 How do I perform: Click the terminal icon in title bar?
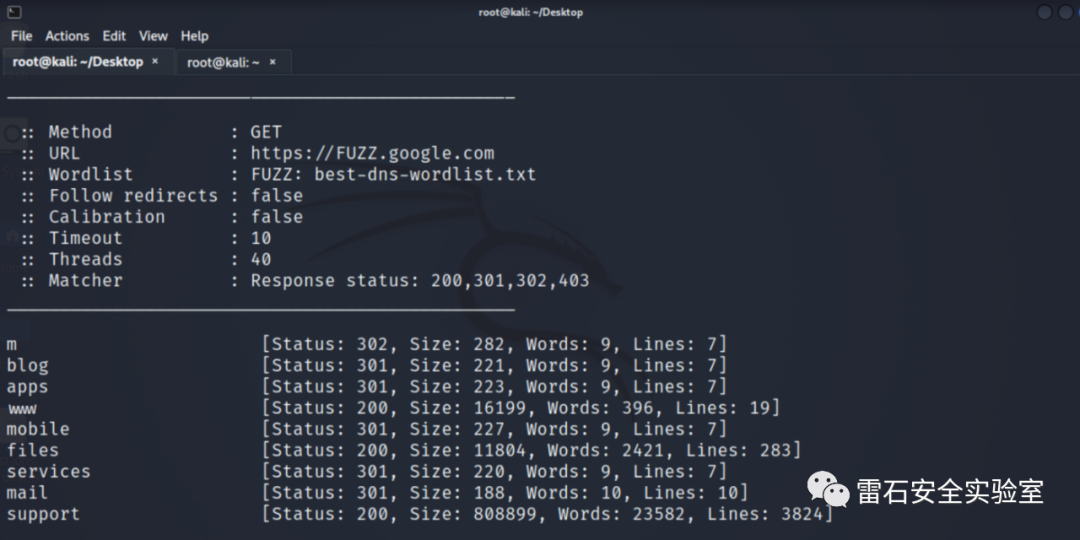pyautogui.click(x=14, y=12)
